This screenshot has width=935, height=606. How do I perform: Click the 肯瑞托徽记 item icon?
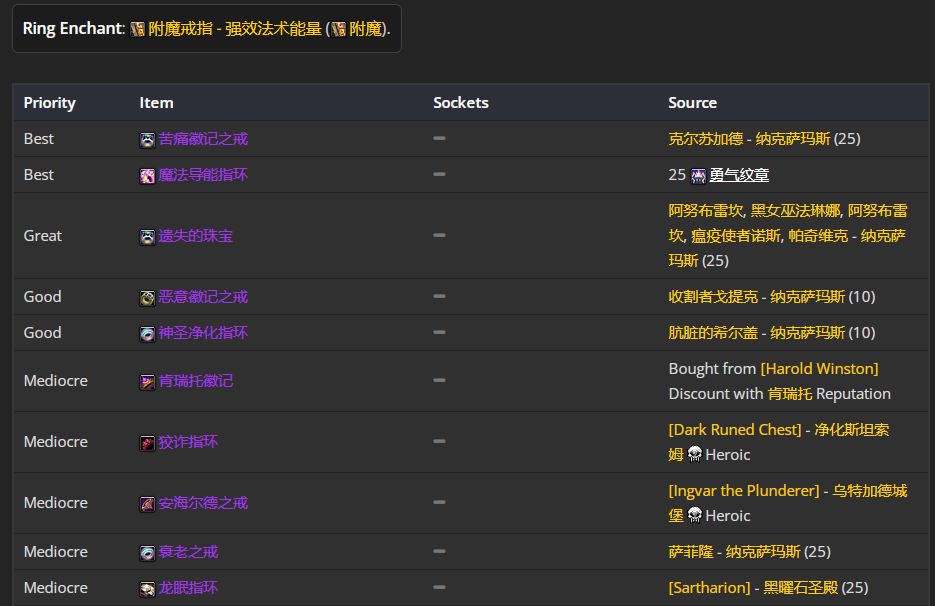[x=147, y=382]
